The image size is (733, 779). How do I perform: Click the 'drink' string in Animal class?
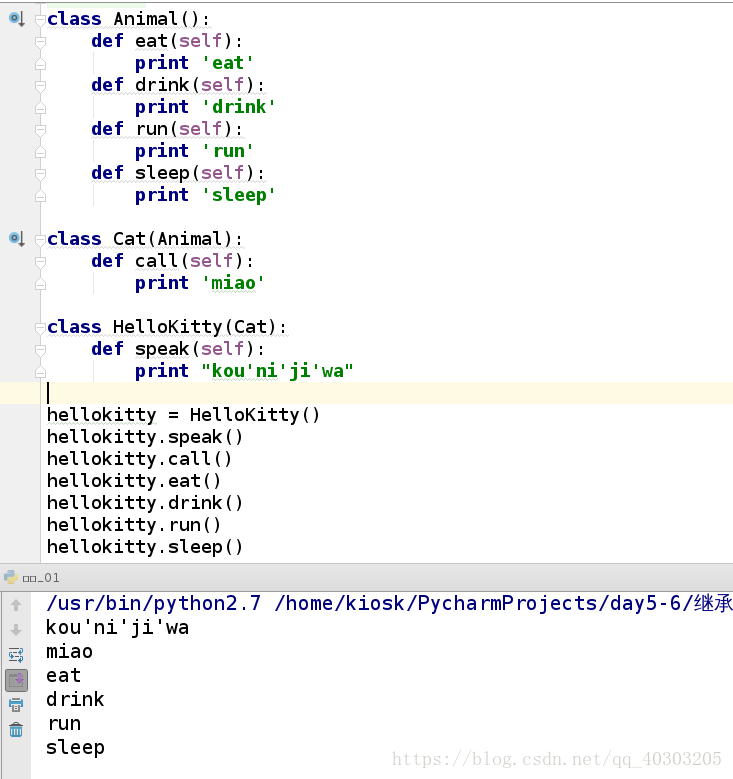238,107
